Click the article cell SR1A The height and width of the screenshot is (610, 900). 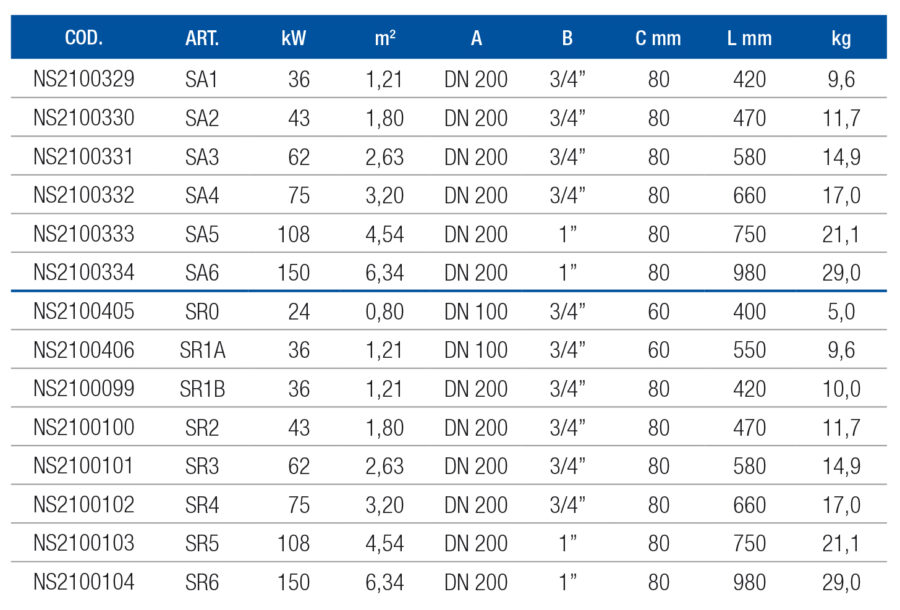click(202, 350)
